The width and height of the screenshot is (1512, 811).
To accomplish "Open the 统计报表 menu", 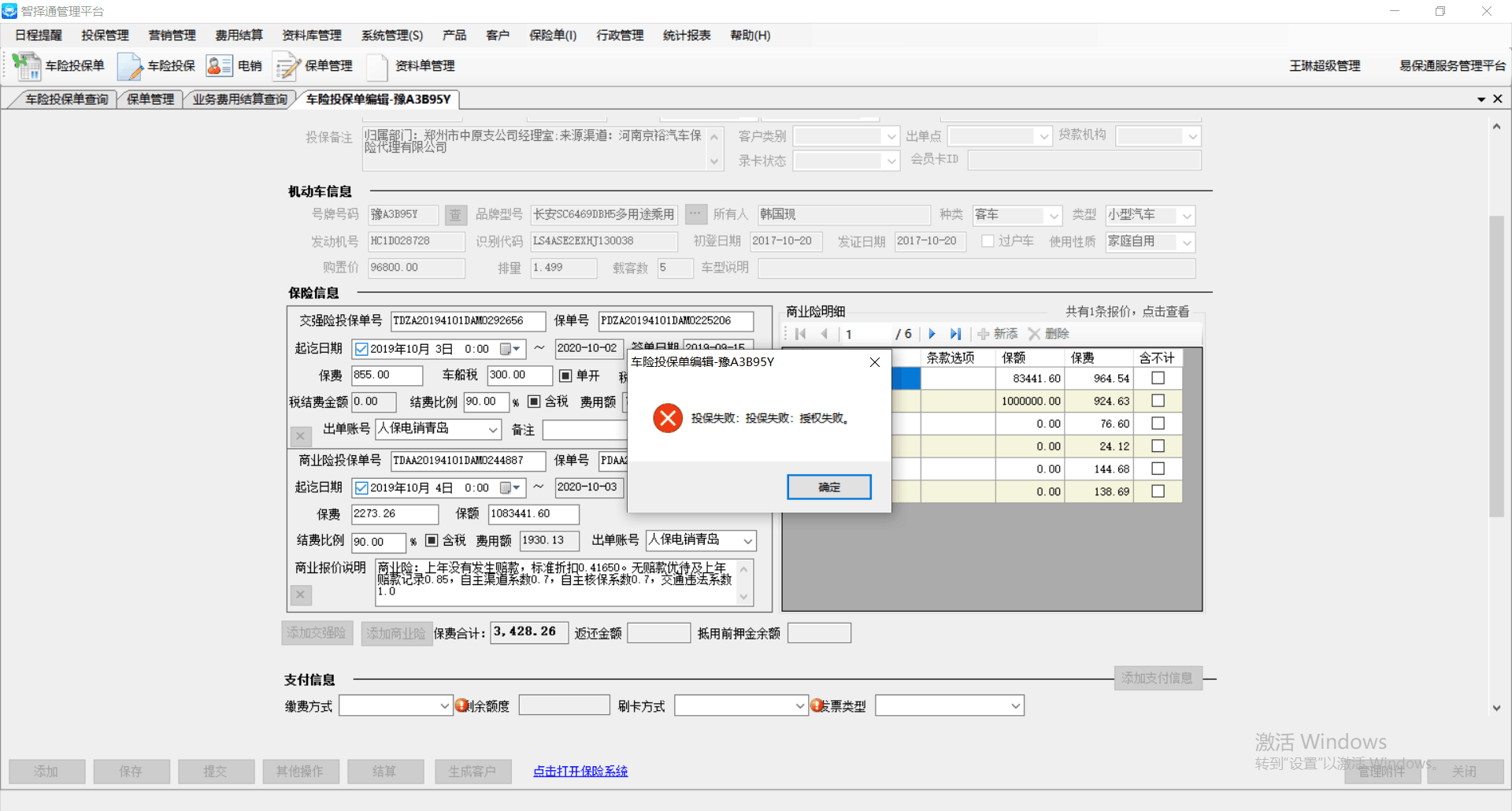I will coord(686,35).
